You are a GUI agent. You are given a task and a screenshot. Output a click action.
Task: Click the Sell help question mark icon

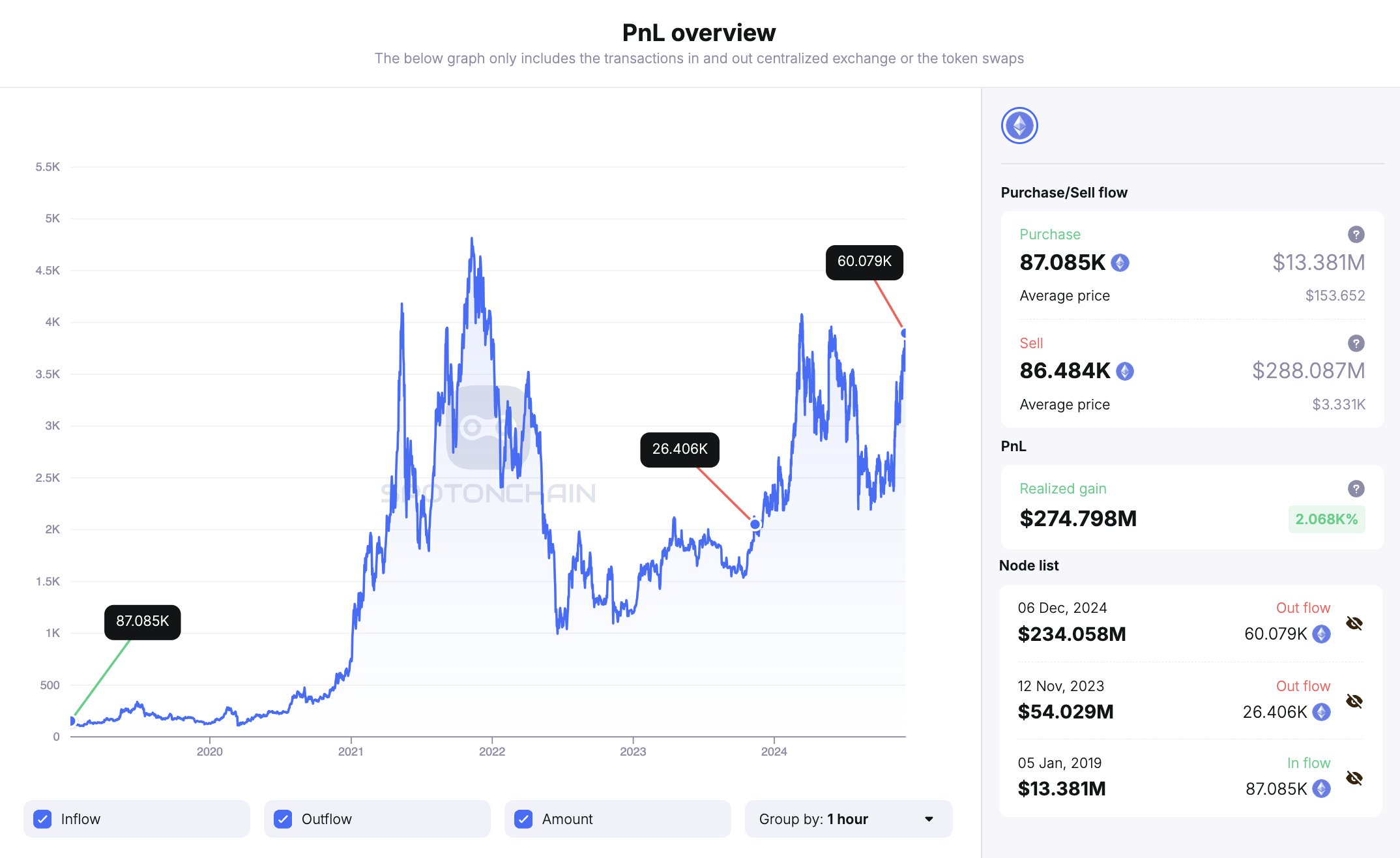tap(1356, 343)
